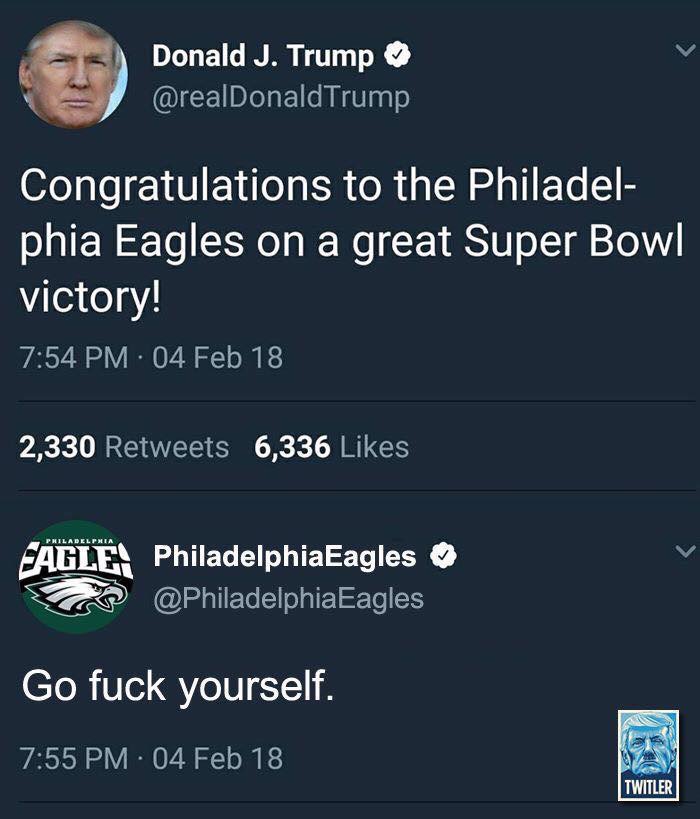
Task: Expand the chevron menu on Eagles reply
Action: point(683,551)
